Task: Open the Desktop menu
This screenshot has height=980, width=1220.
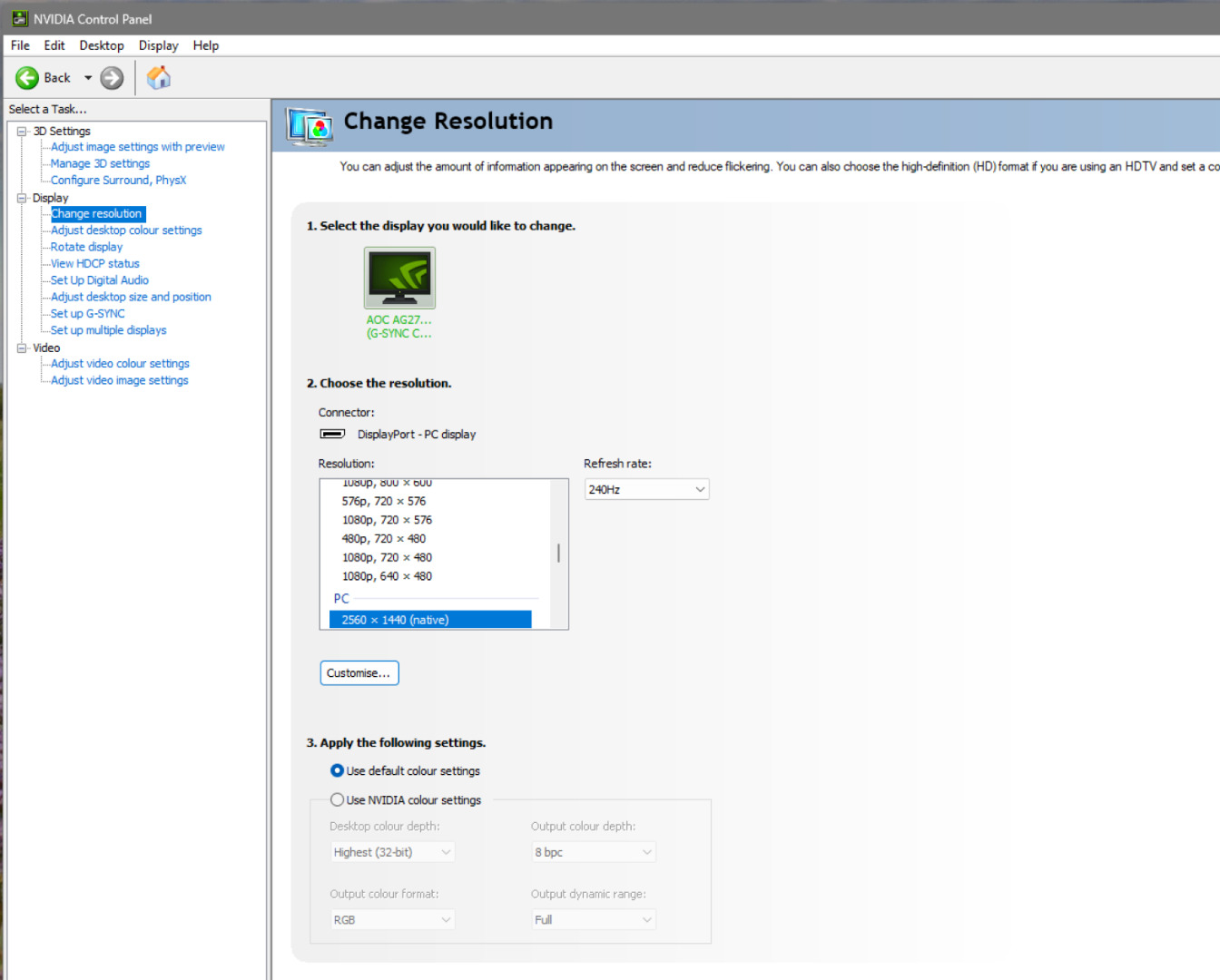Action: [102, 45]
